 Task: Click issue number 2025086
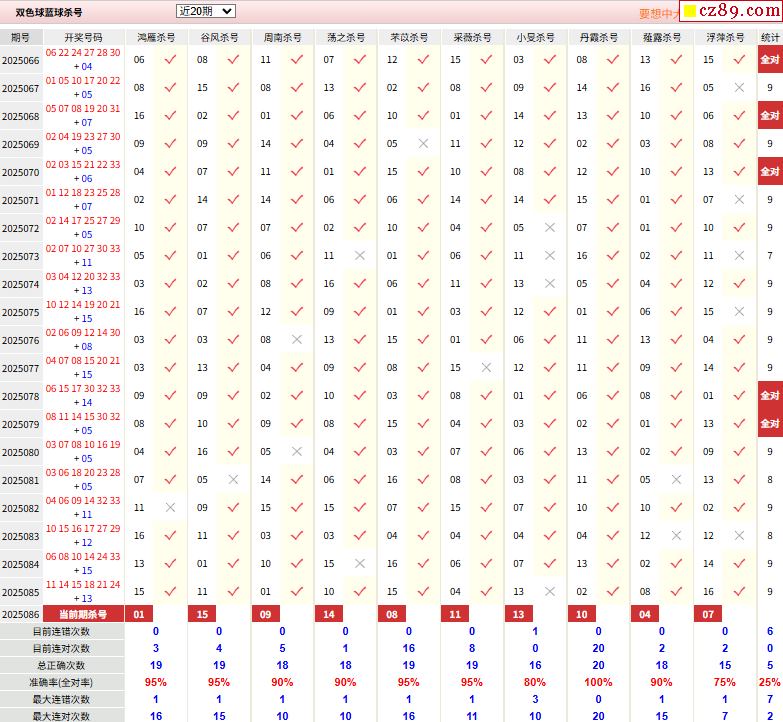pos(20,615)
